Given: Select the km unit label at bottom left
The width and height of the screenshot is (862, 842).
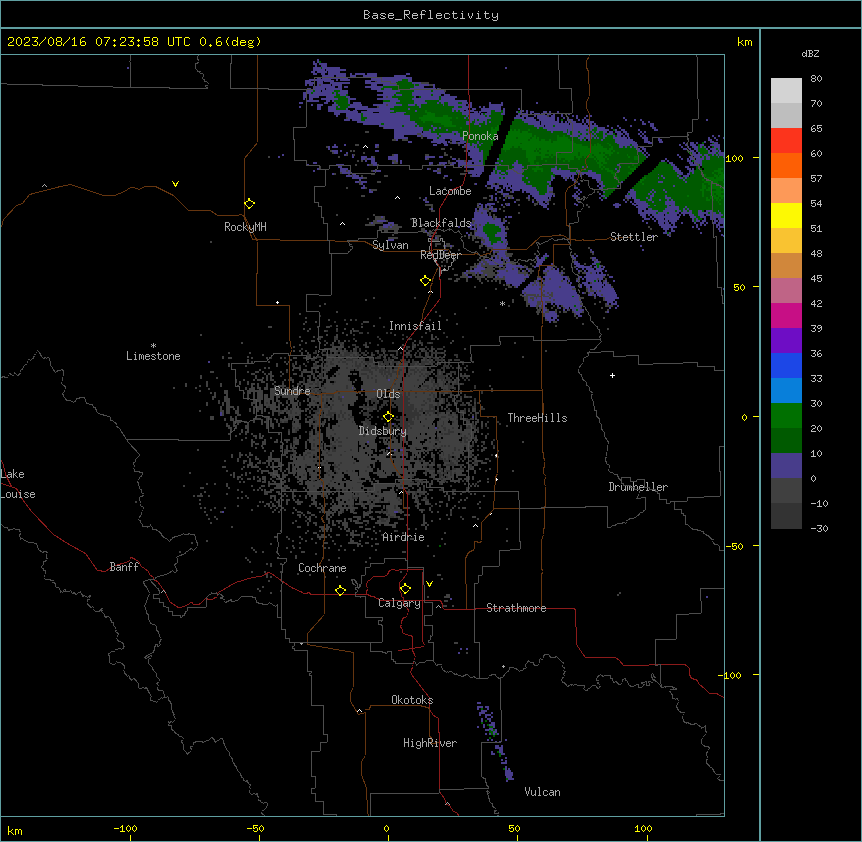Looking at the screenshot, I should pyautogui.click(x=15, y=831).
